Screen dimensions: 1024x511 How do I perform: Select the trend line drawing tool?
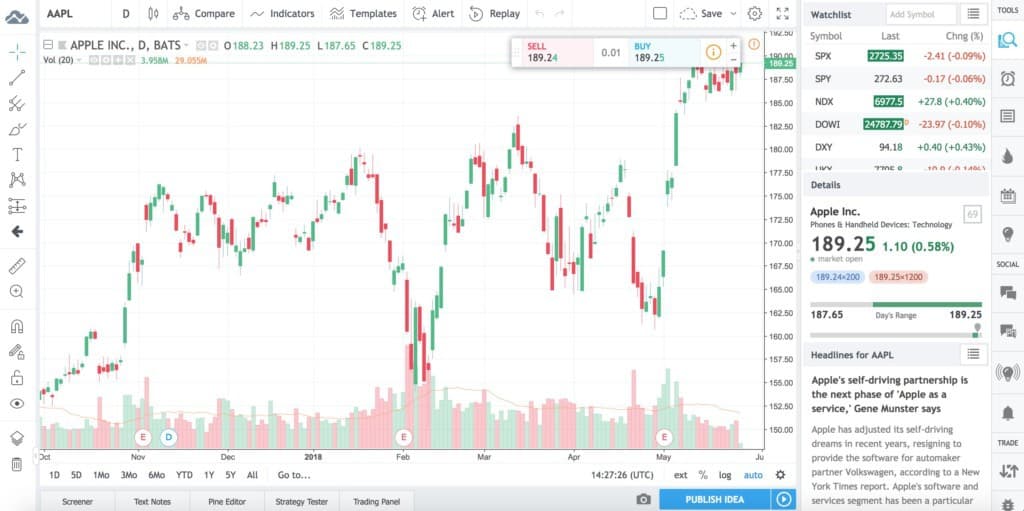click(x=17, y=77)
